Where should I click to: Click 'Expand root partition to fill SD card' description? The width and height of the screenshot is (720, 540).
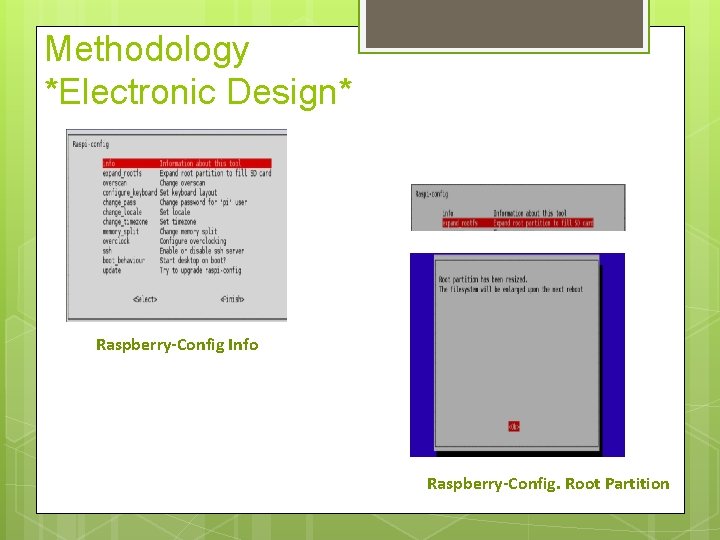215,173
